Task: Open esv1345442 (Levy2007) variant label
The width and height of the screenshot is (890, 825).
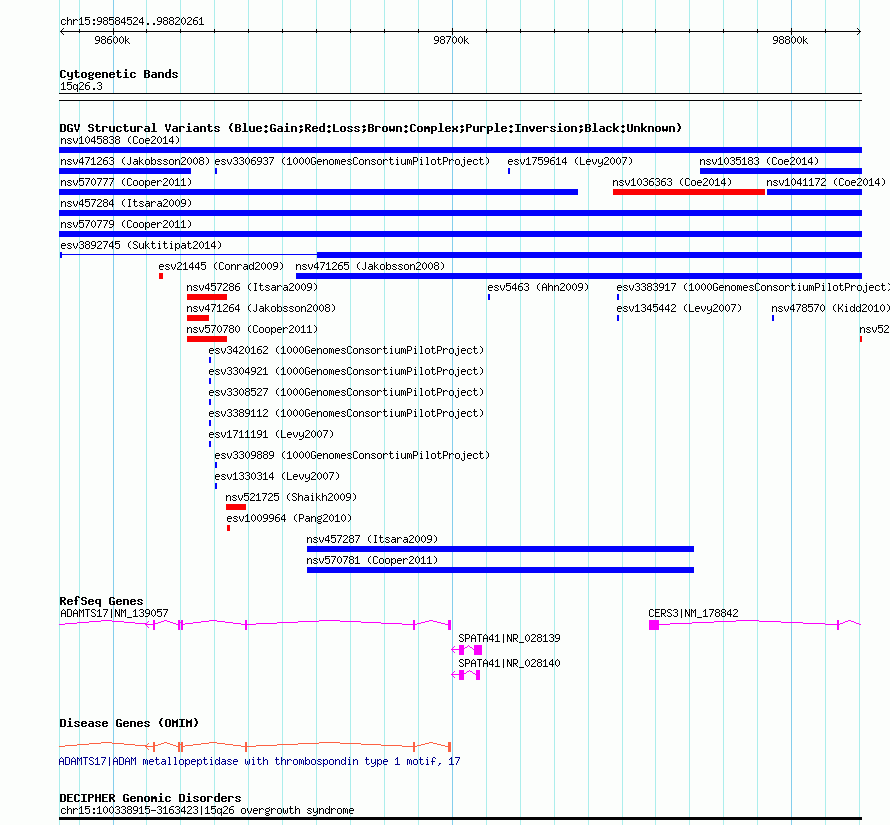Action: (x=679, y=308)
